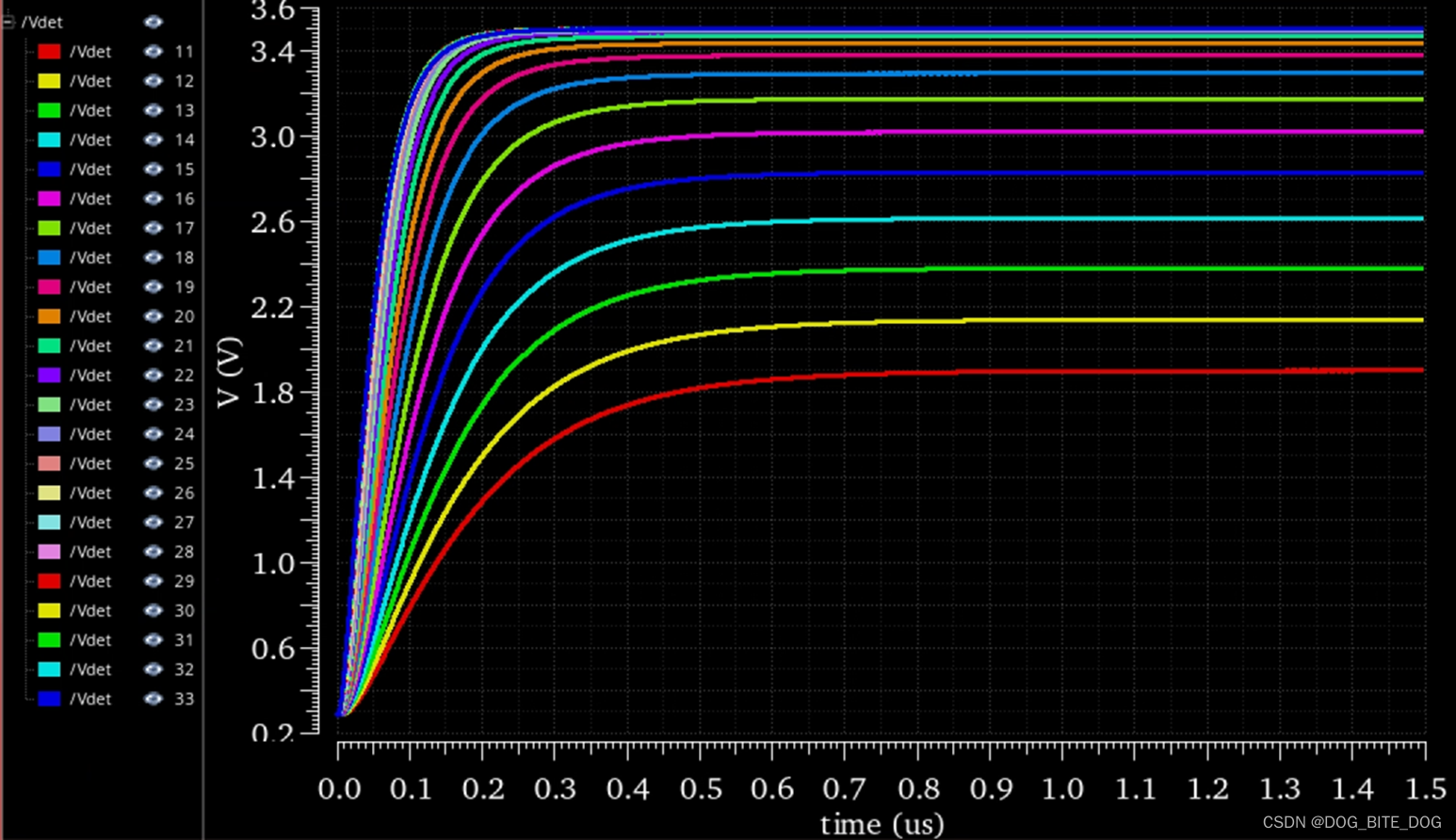Viewport: 1456px width, 840px height.
Task: Click the red color swatch of /Vdet 11
Action: [x=49, y=52]
